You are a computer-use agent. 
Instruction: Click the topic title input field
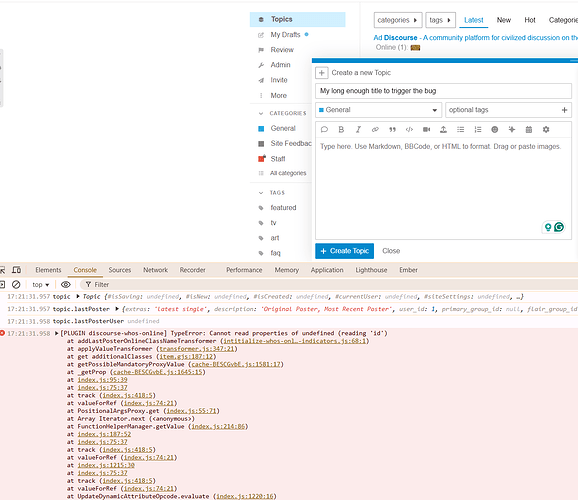pyautogui.click(x=443, y=91)
